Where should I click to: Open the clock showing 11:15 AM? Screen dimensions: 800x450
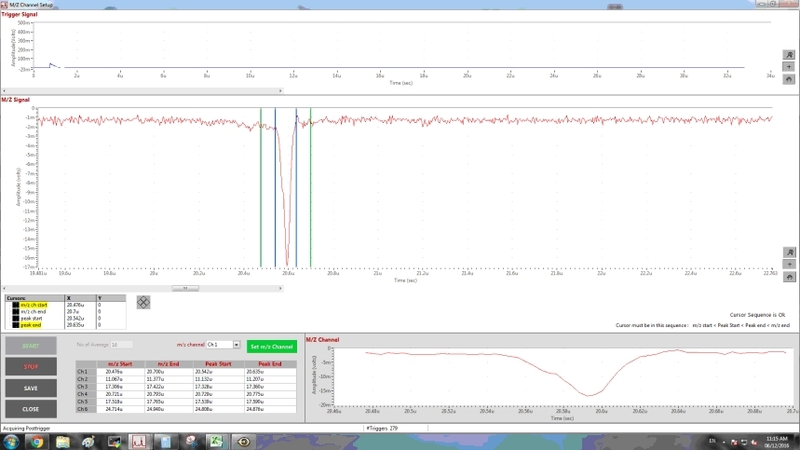(777, 442)
